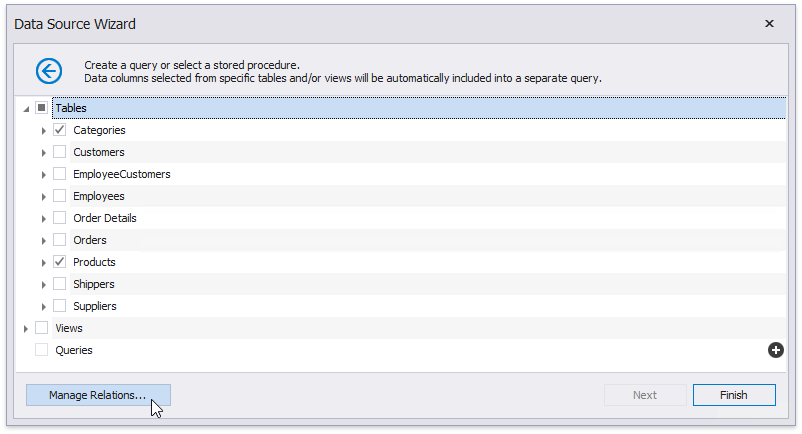
Task: Enable the Orders table checkbox
Action: (60, 240)
